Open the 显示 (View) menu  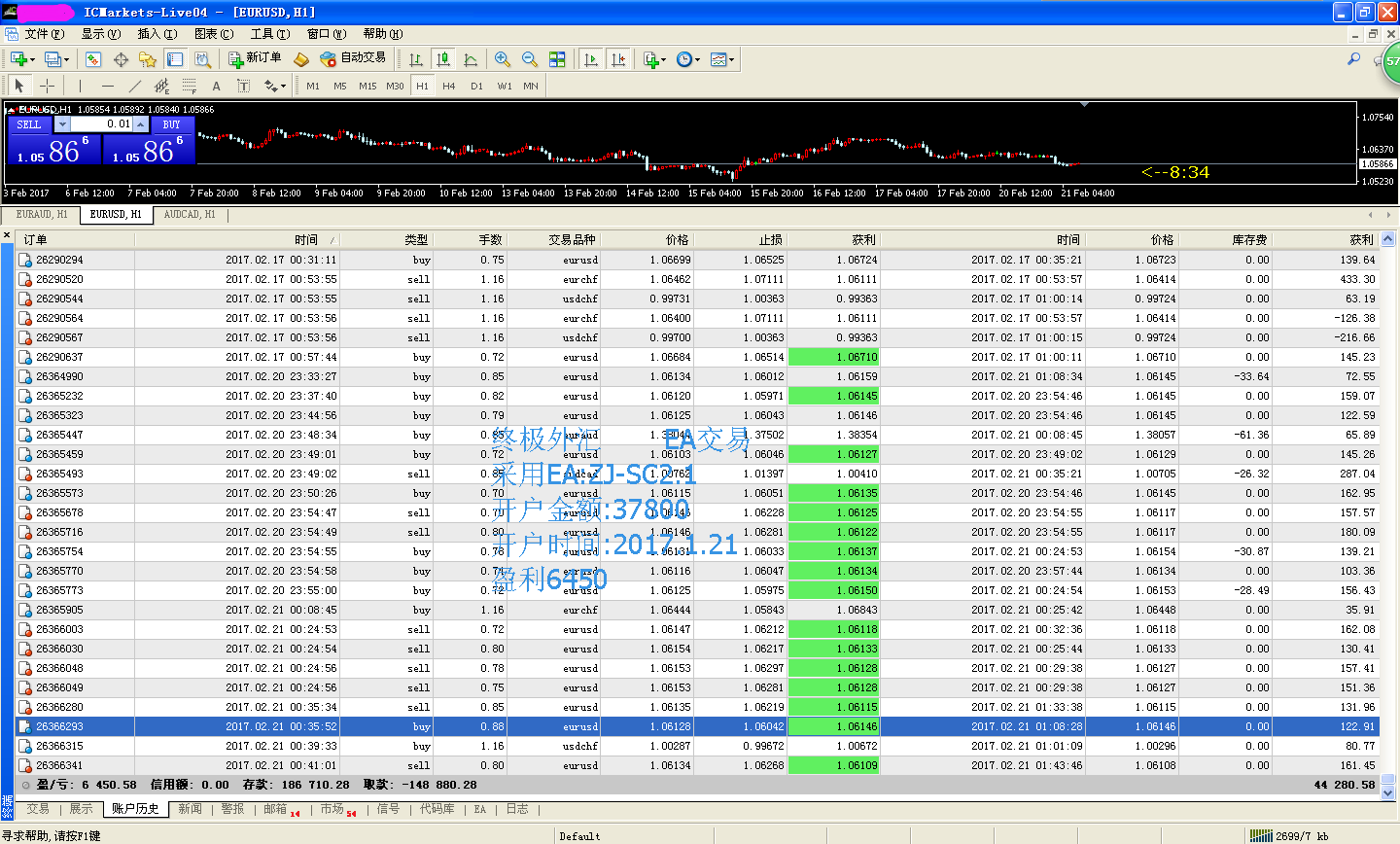click(101, 34)
